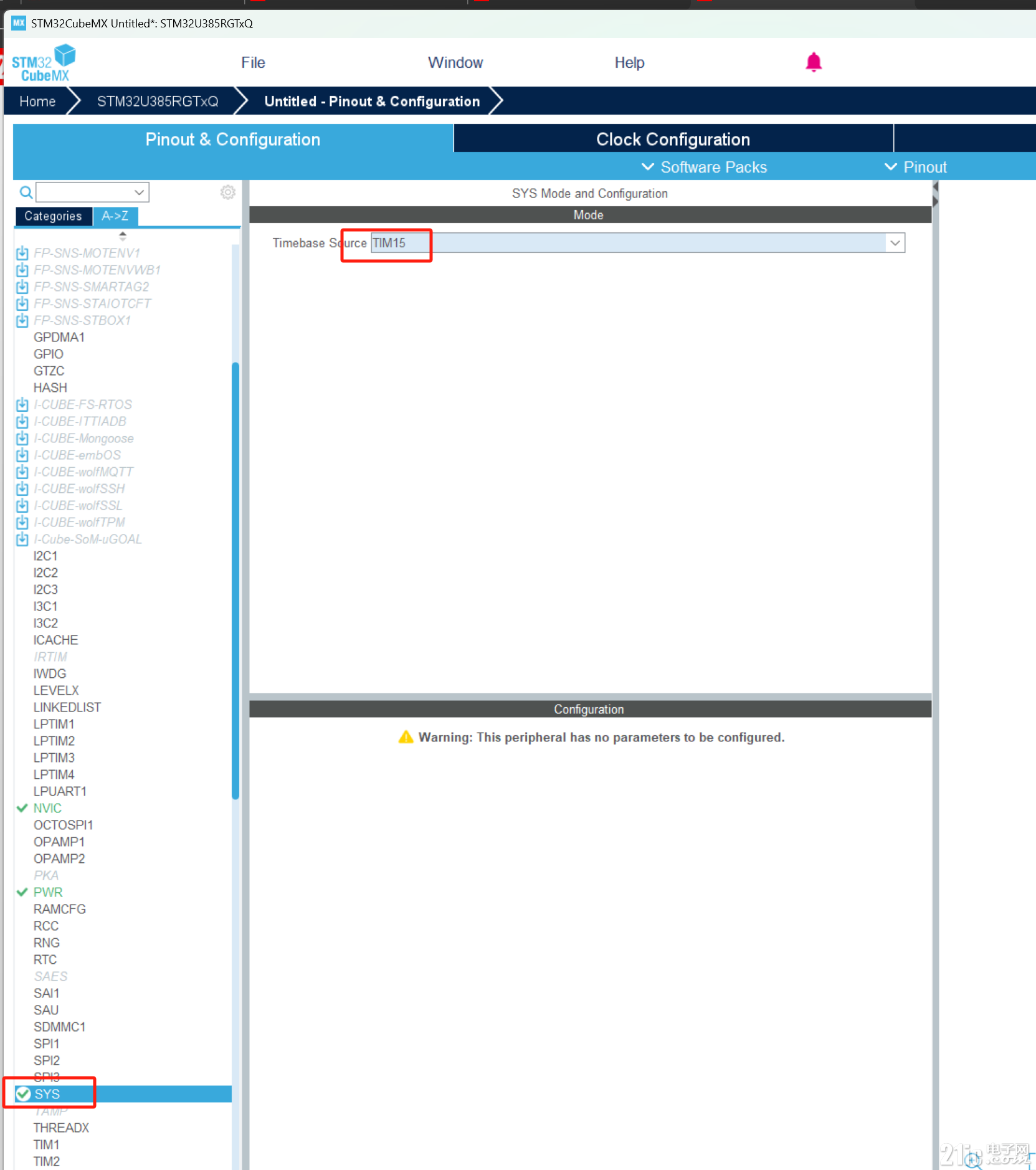Switch to Clock Configuration tab
This screenshot has width=1036, height=1170.
click(673, 139)
